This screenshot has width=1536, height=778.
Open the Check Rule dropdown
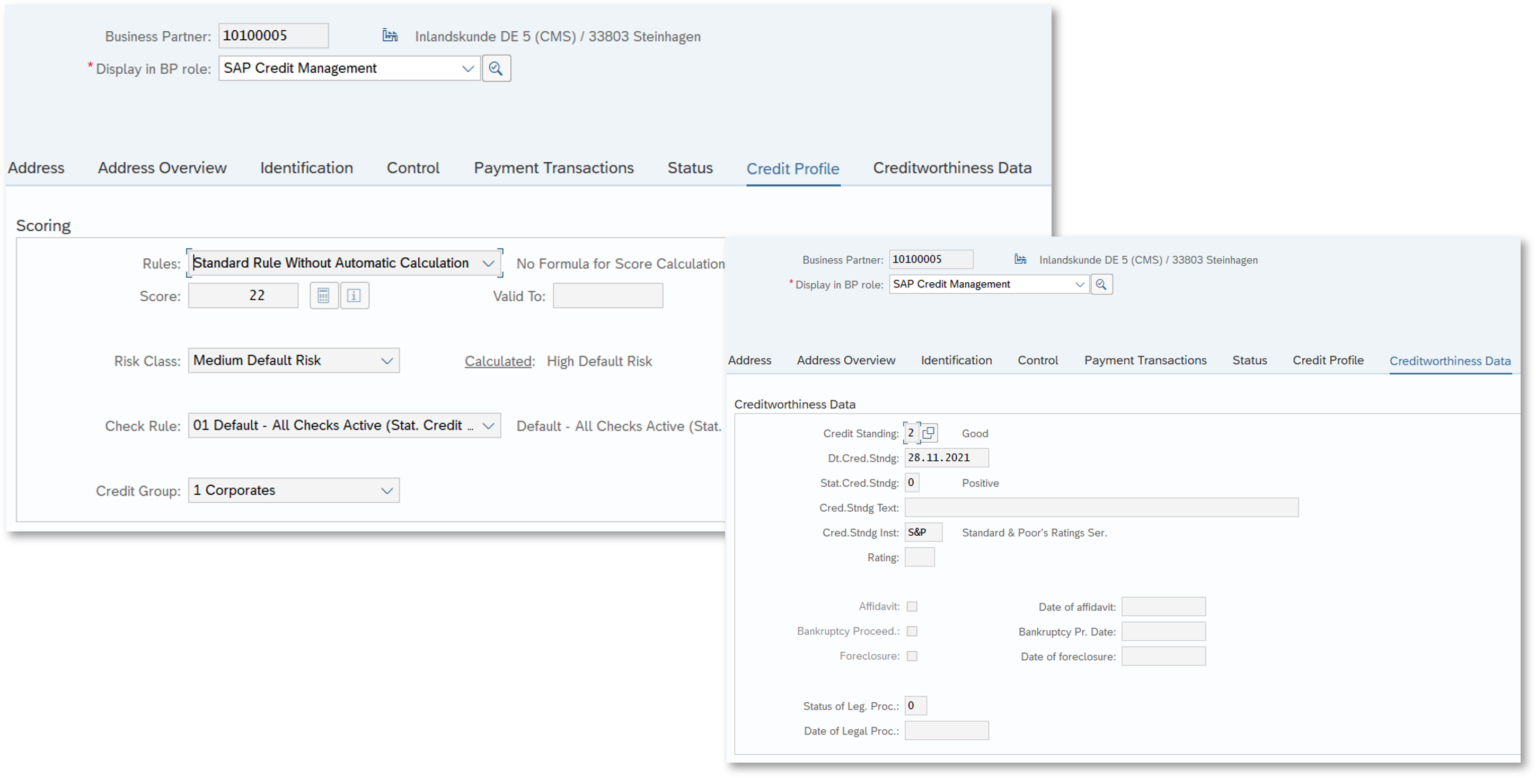489,425
